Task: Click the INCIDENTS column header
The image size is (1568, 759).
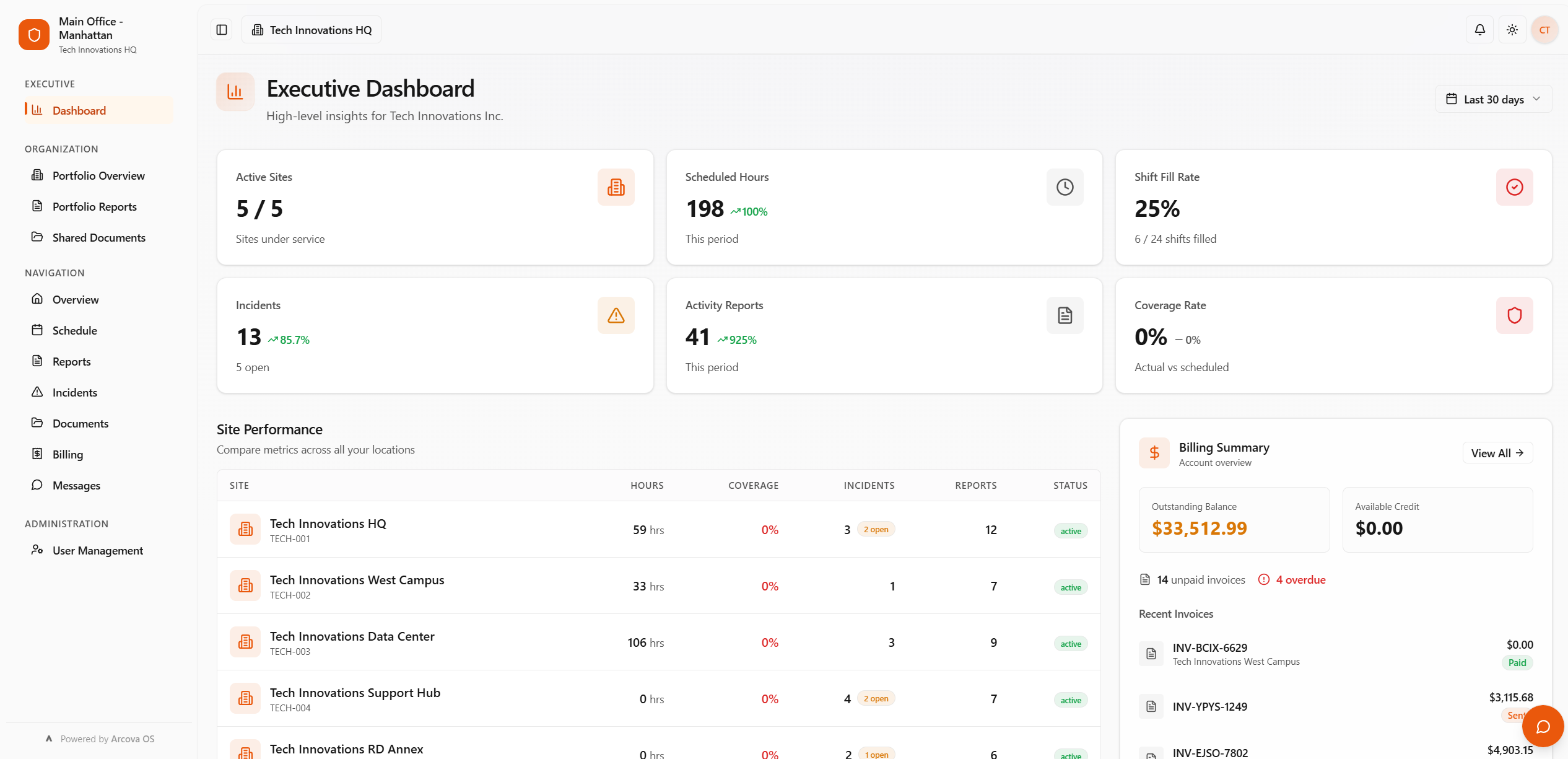Action: coord(869,485)
